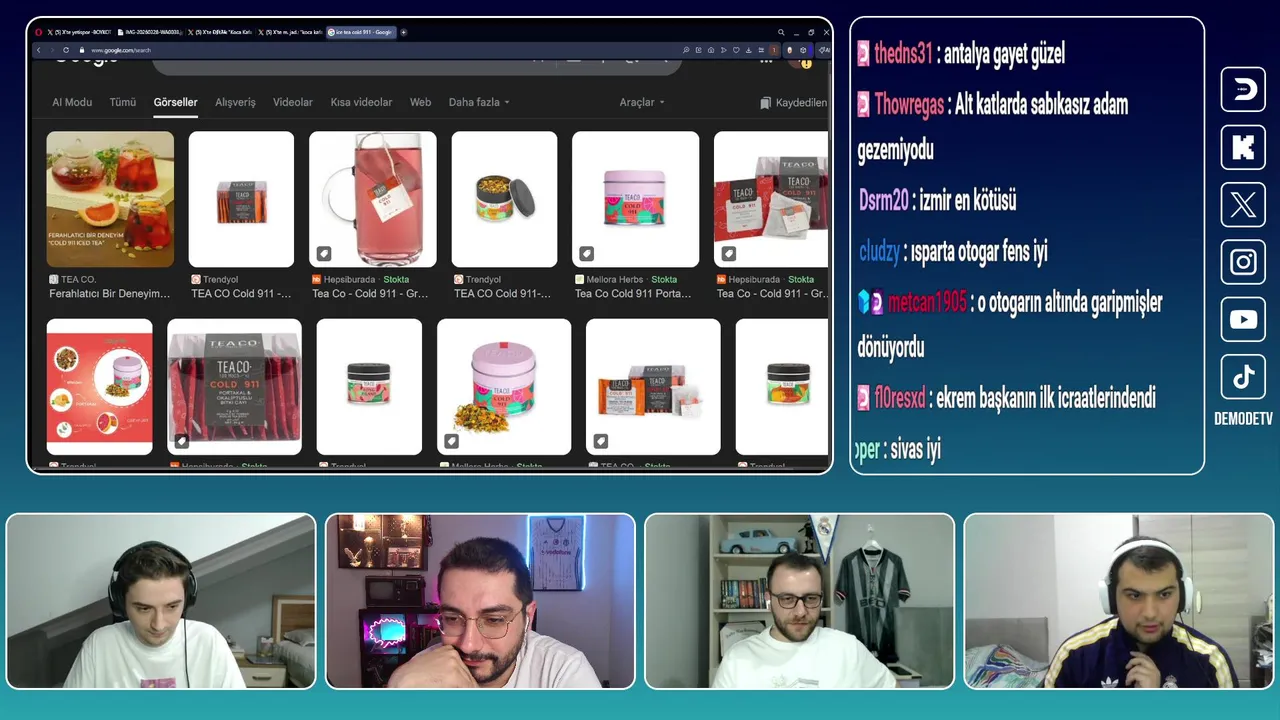Go back with browser back arrow
The height and width of the screenshot is (720, 1280).
(38, 50)
